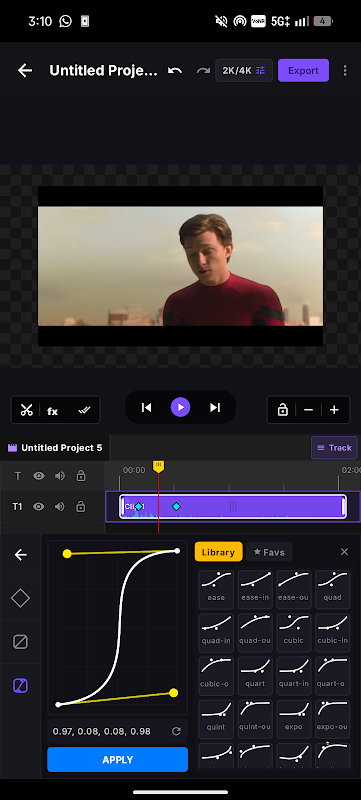361x800 pixels.
Task: Choose the expo-ou curve preset
Action: pyautogui.click(x=332, y=719)
